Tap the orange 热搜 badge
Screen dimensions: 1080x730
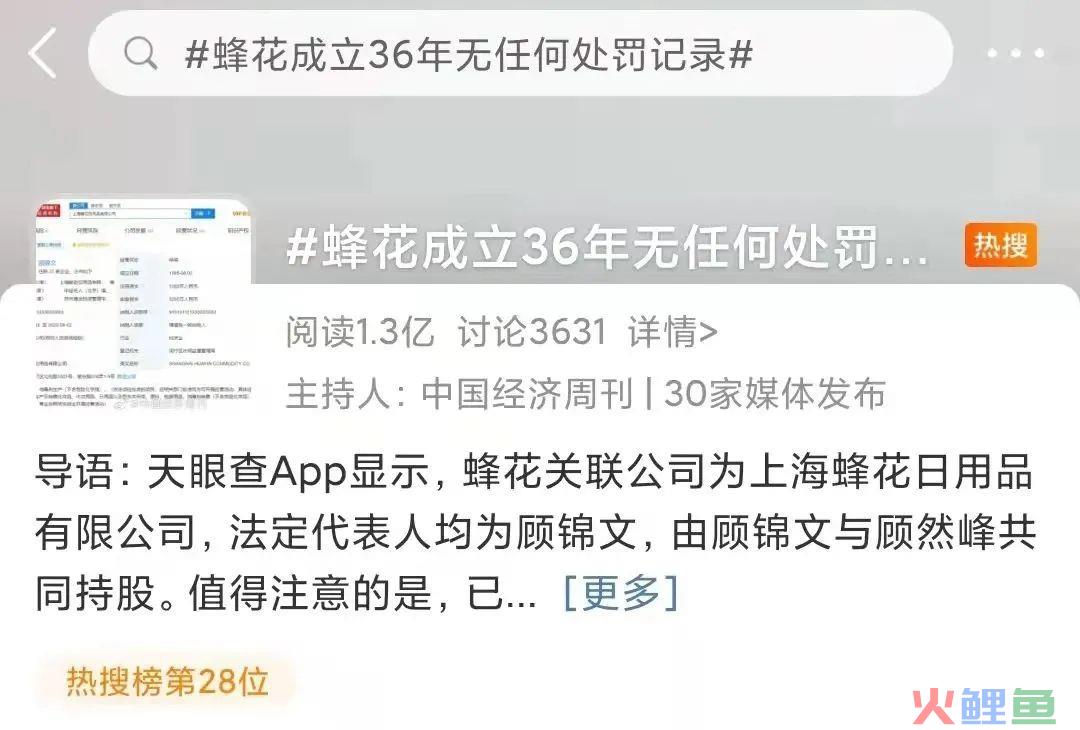1001,245
